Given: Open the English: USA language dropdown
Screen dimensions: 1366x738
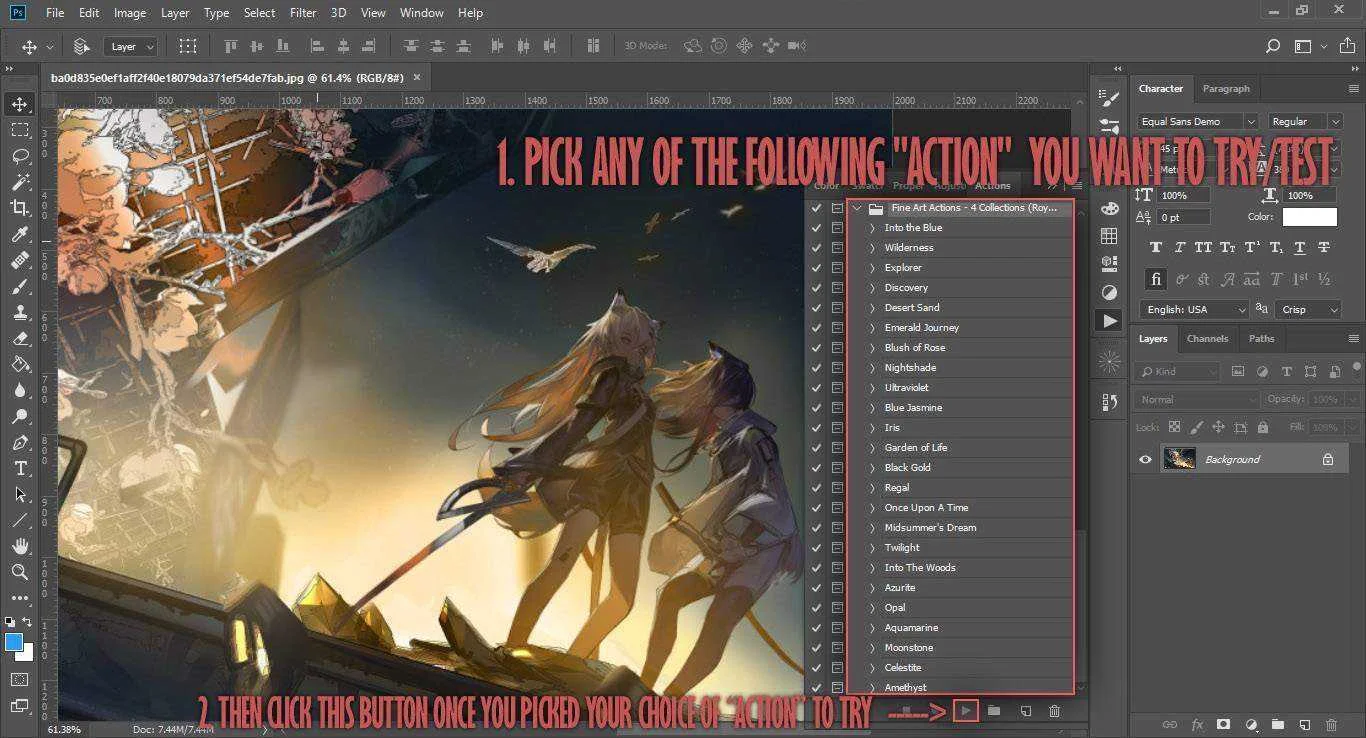Looking at the screenshot, I should coord(1194,310).
